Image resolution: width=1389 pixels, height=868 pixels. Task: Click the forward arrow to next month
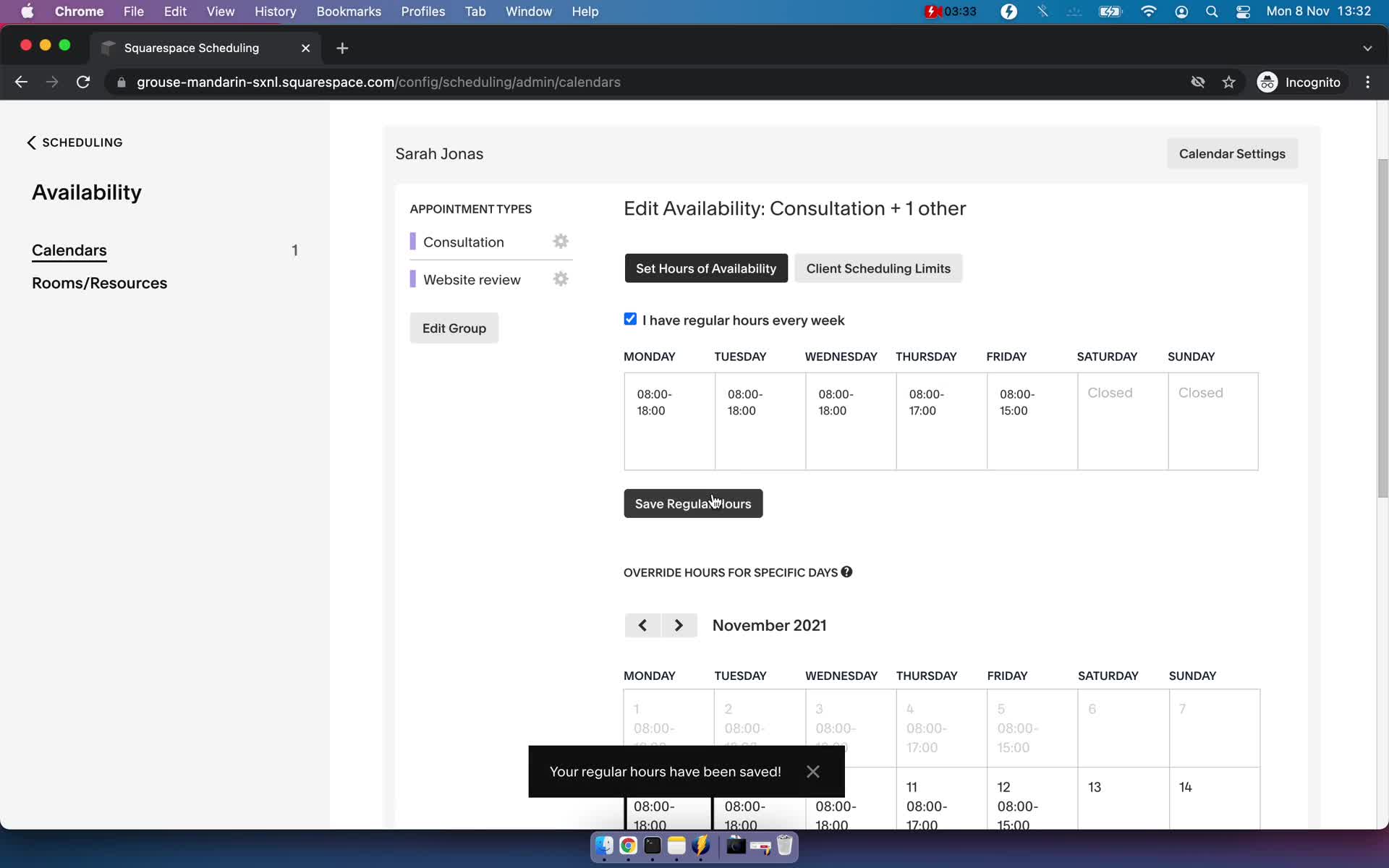click(678, 625)
